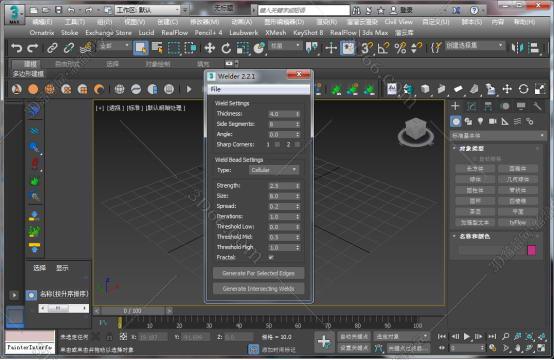Image resolution: width=554 pixels, height=360 pixels.
Task: Open the Civil View menu
Action: point(399,22)
